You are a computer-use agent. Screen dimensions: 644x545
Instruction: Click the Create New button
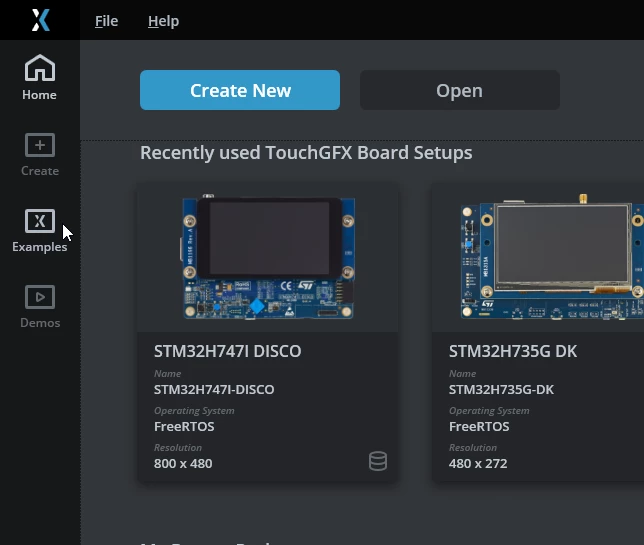click(x=240, y=90)
